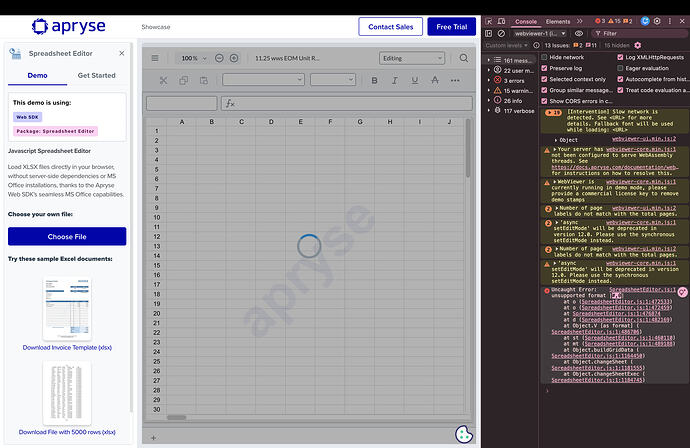Screen dimensions: 690x448
Task: Create live expression eye icon
Action: pos(579,33)
